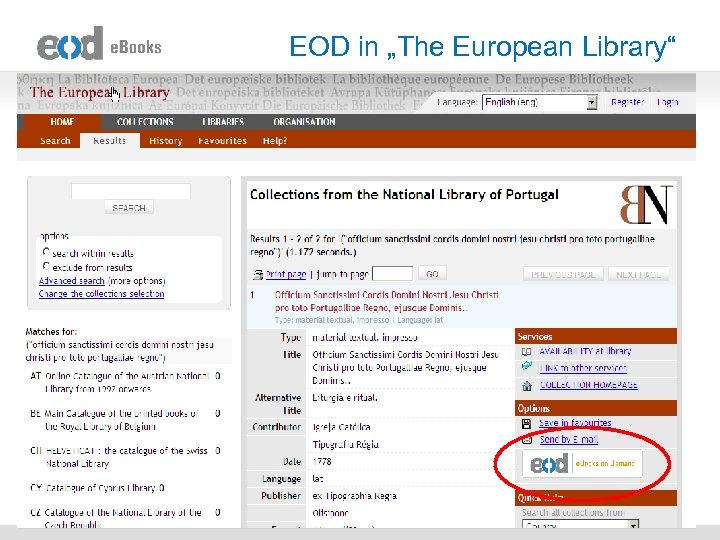Select CZ Catalogue of the National Library of the Czech Republic
Image resolution: width=720 pixels, height=540 pixels.
(x=125, y=518)
